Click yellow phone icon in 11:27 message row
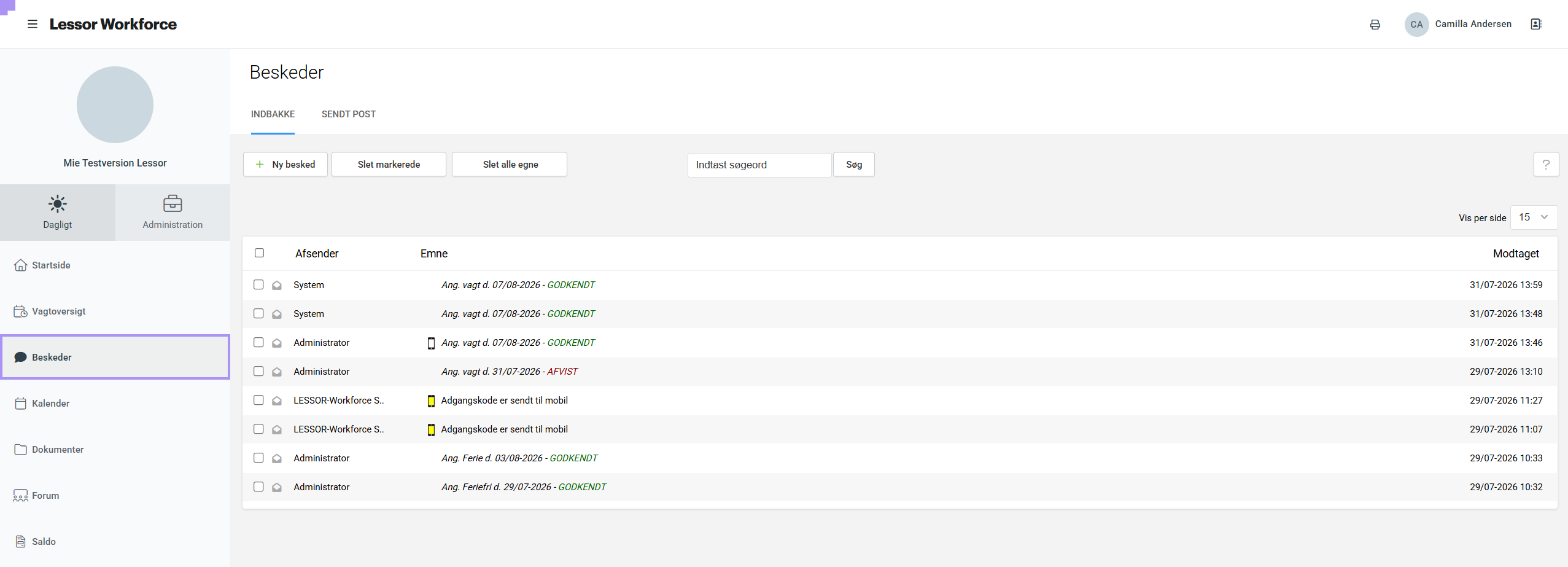 click(x=431, y=401)
